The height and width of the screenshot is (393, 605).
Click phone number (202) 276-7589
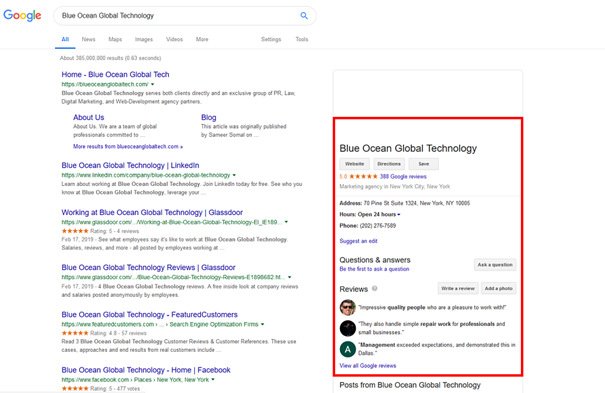(x=378, y=226)
